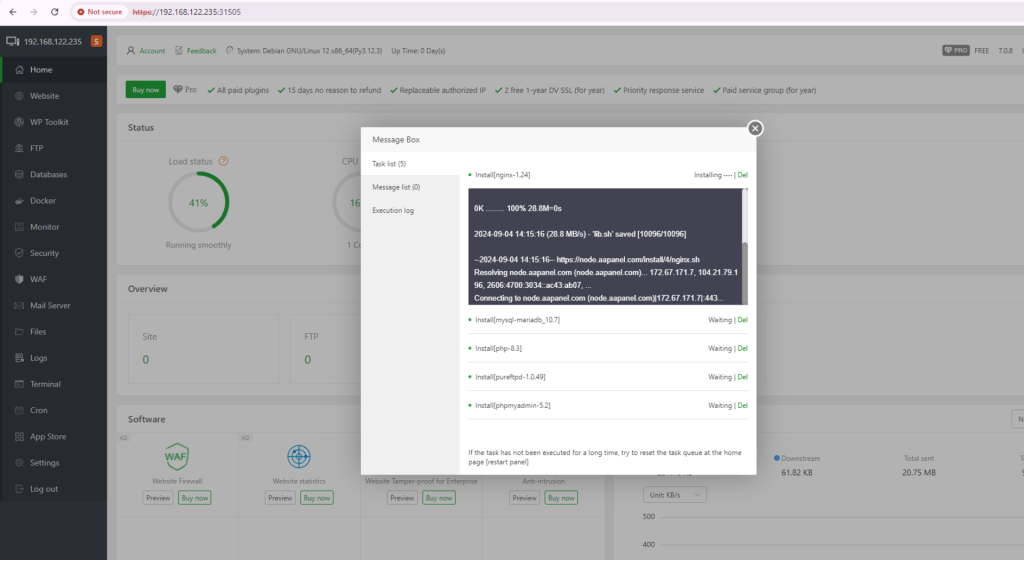This screenshot has height=576, width=1024.
Task: Click the Home icon in sidebar
Action: point(19,70)
